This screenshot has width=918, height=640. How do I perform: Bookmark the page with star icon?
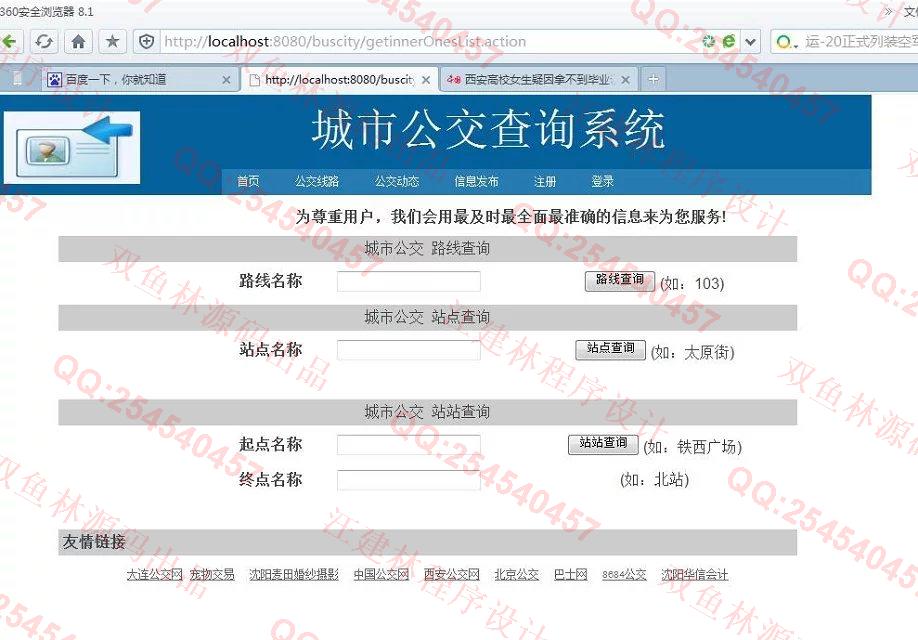(x=112, y=42)
